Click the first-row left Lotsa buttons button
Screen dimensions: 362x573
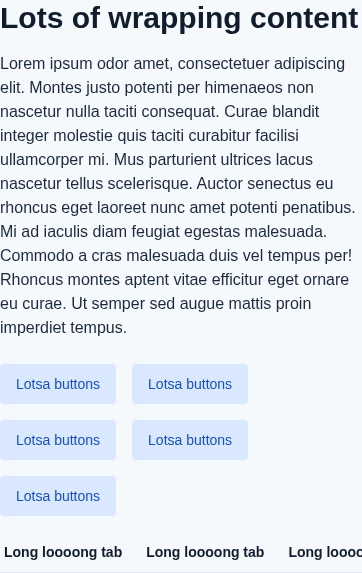(58, 384)
